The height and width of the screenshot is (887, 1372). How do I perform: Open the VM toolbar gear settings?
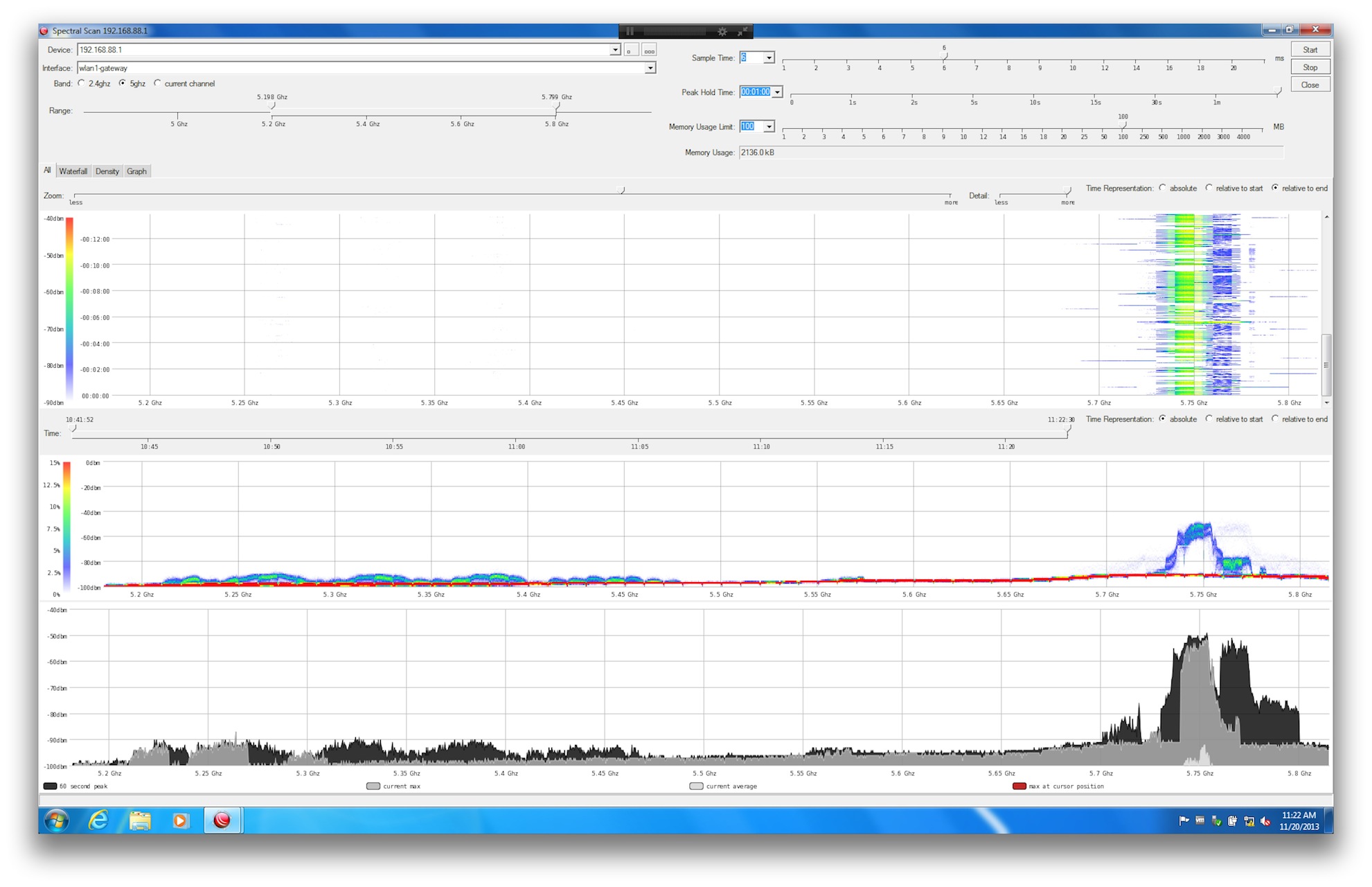point(722,31)
